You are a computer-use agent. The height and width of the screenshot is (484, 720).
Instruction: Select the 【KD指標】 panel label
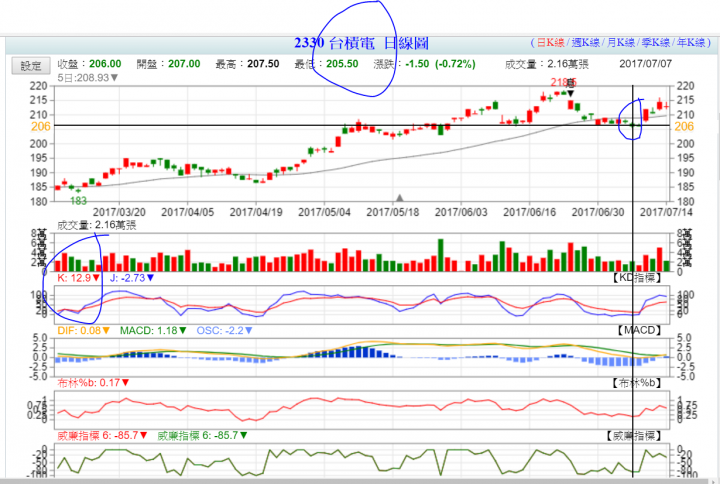(637, 278)
